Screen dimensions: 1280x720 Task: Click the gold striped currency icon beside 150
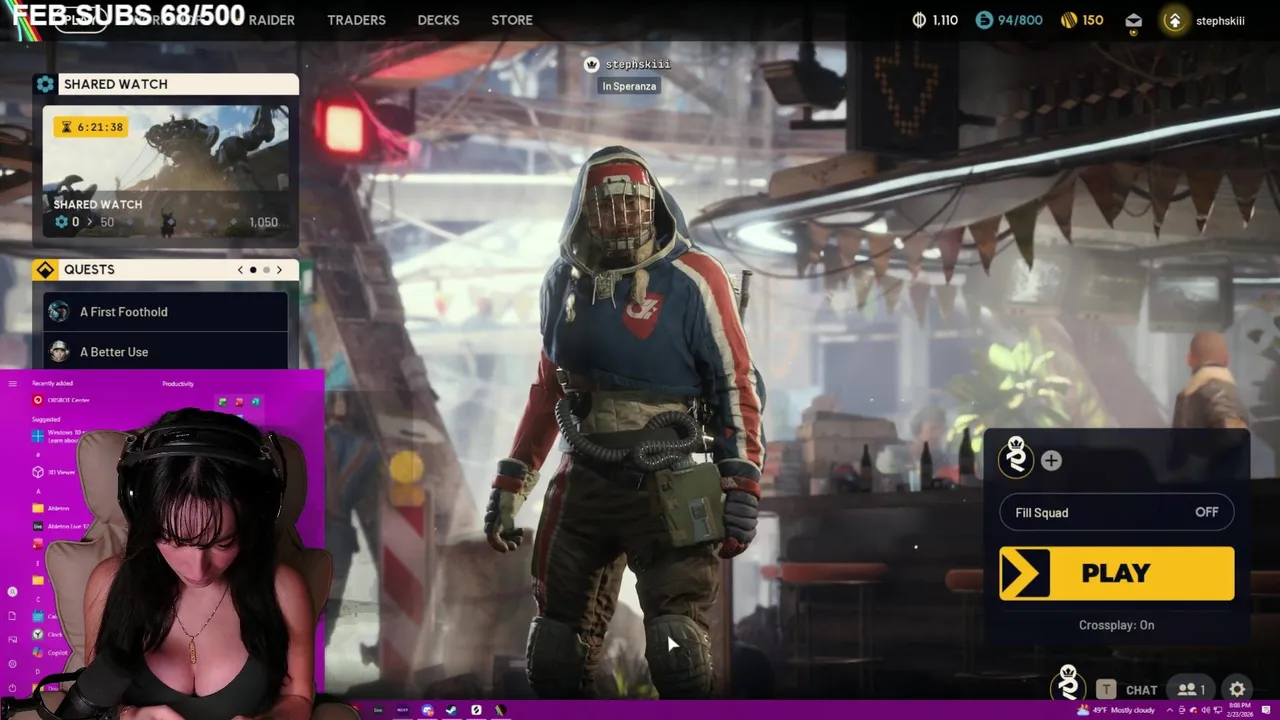(x=1069, y=20)
